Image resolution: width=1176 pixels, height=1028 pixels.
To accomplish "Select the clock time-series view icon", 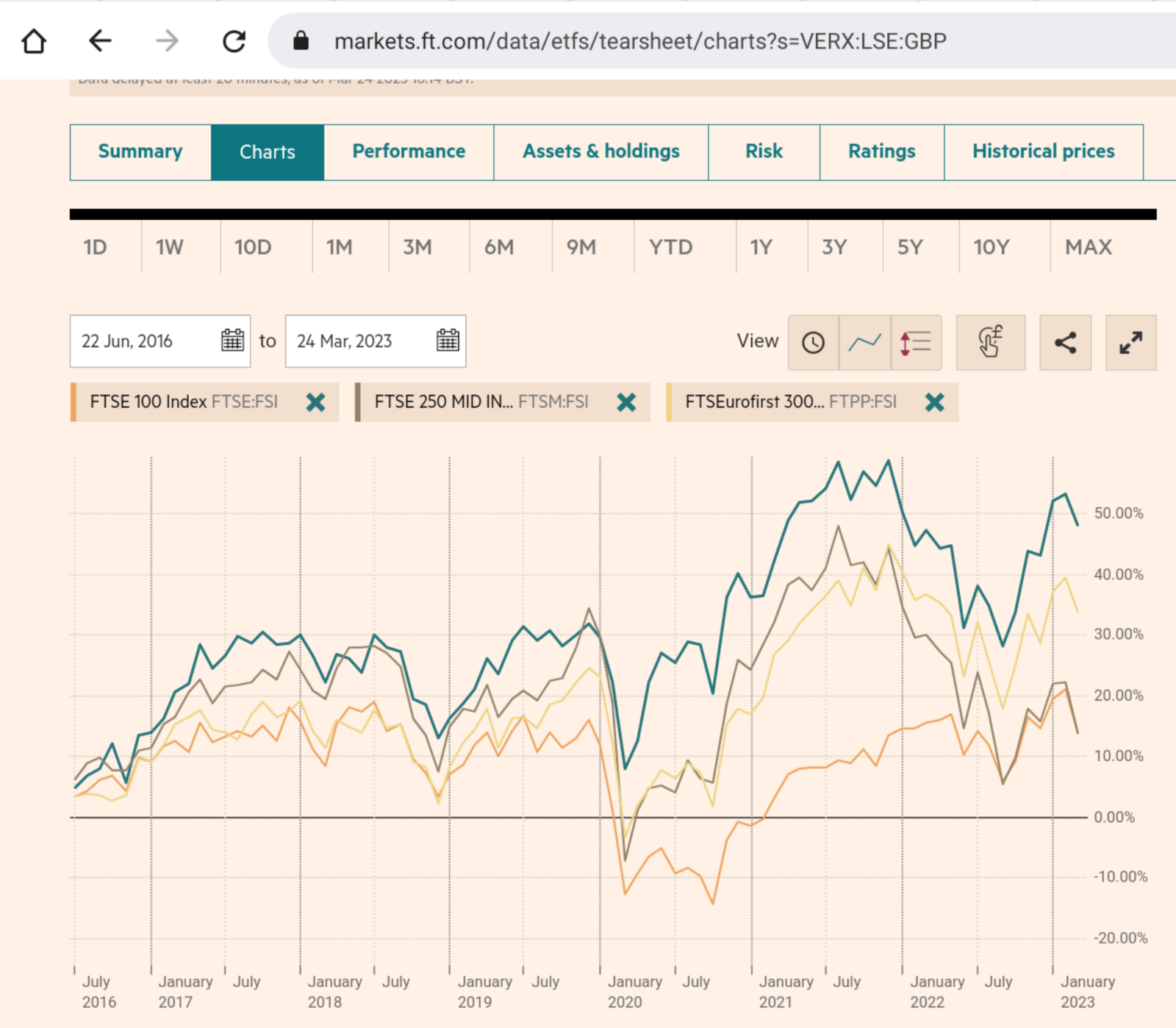I will pos(813,341).
